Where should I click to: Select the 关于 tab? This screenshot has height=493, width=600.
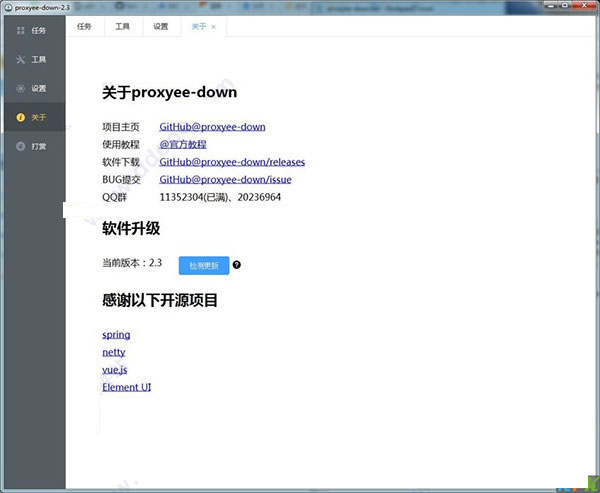[199, 26]
